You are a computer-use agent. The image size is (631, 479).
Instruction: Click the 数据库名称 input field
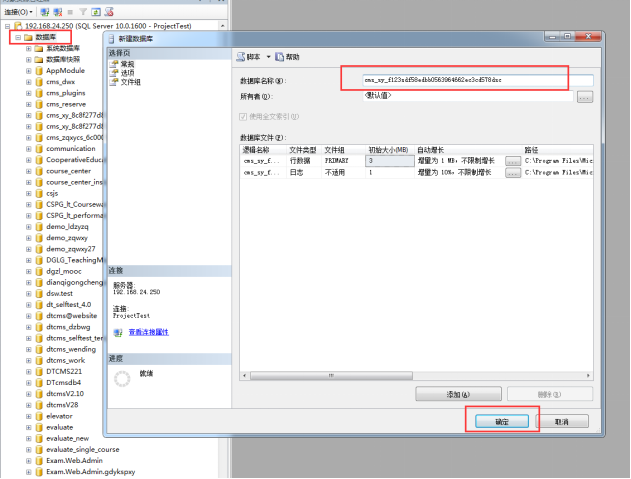tap(467, 79)
